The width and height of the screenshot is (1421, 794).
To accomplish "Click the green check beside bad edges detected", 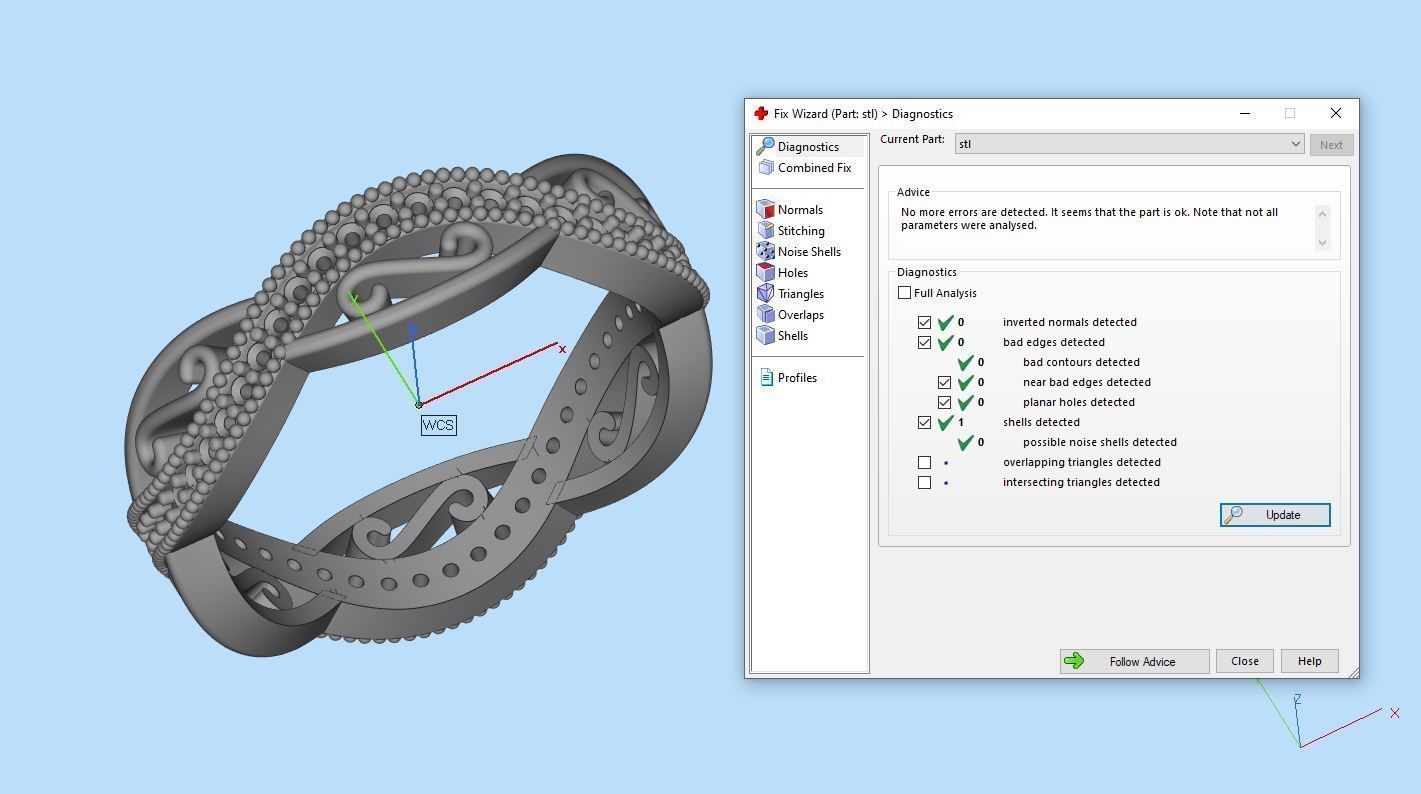I will [x=945, y=342].
